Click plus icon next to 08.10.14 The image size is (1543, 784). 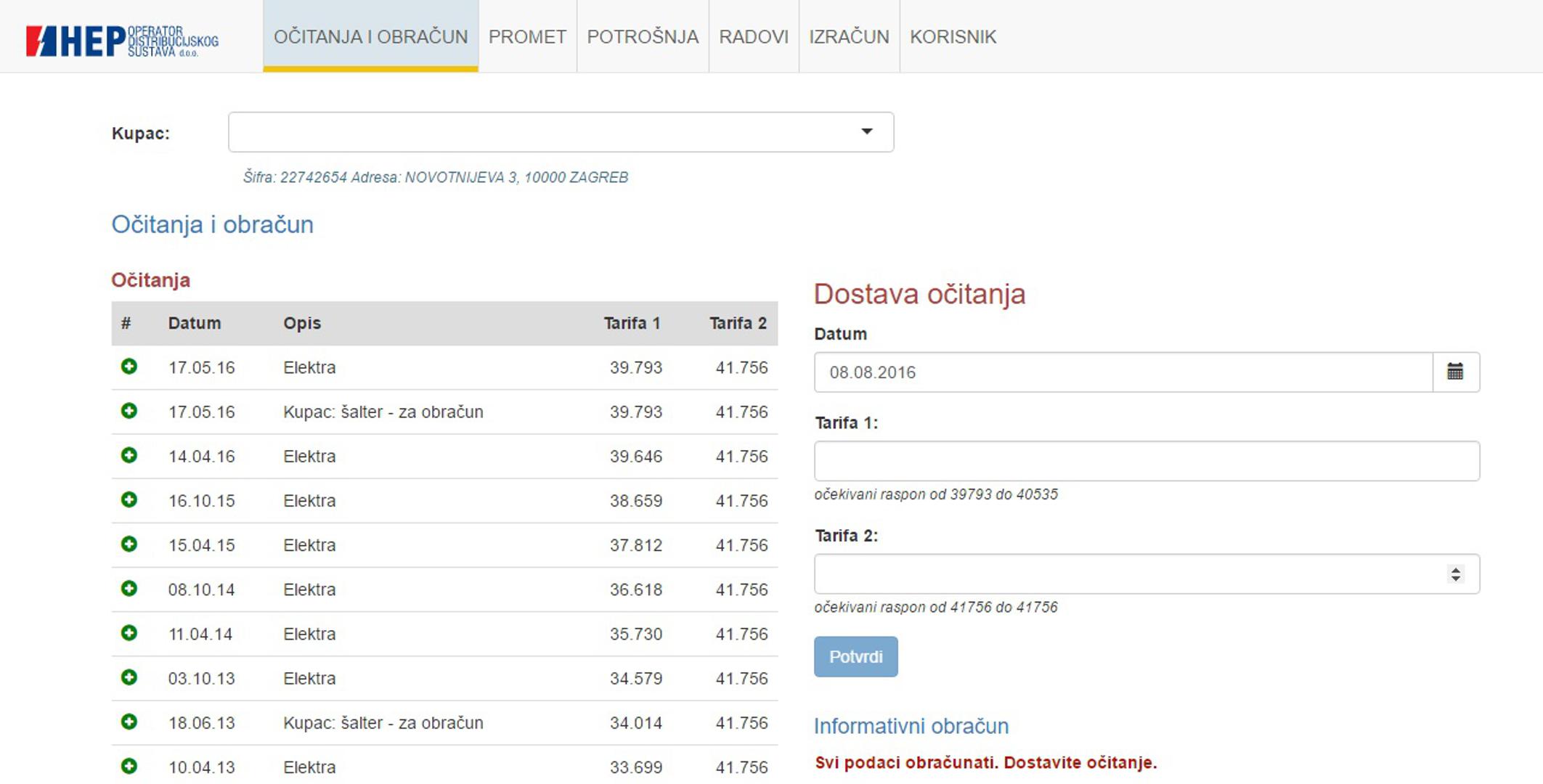129,589
